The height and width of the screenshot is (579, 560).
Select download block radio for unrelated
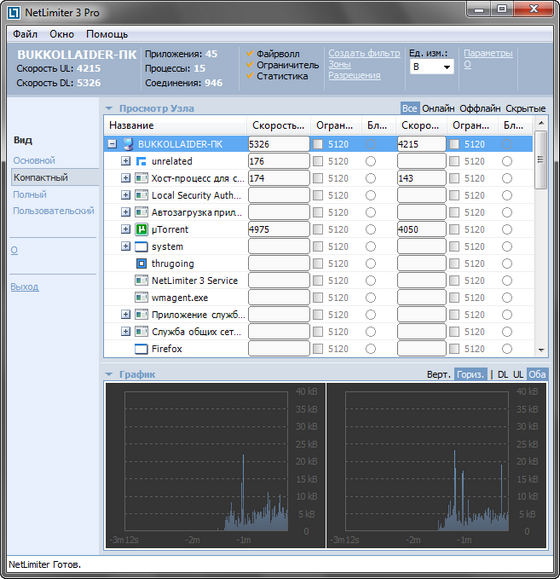pyautogui.click(x=371, y=161)
